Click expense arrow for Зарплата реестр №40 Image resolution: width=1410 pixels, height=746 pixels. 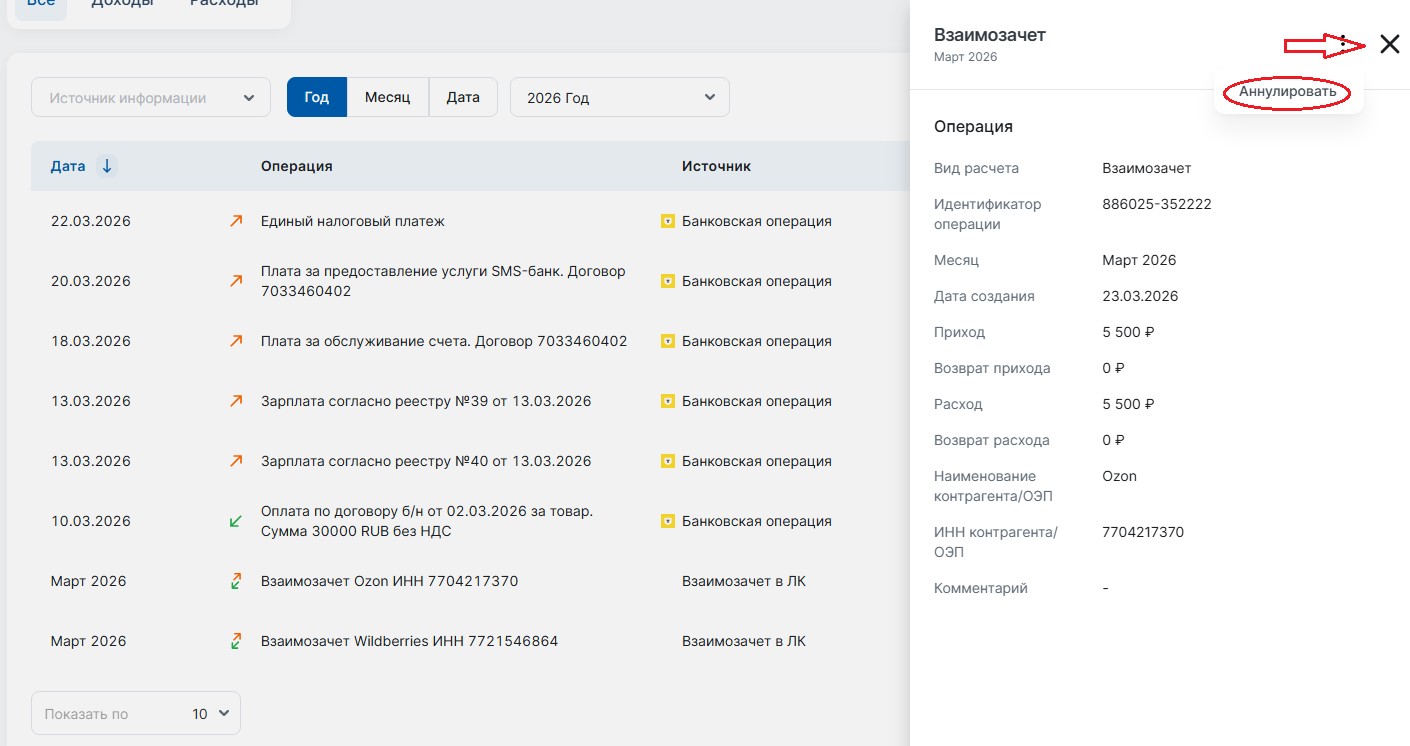click(236, 461)
